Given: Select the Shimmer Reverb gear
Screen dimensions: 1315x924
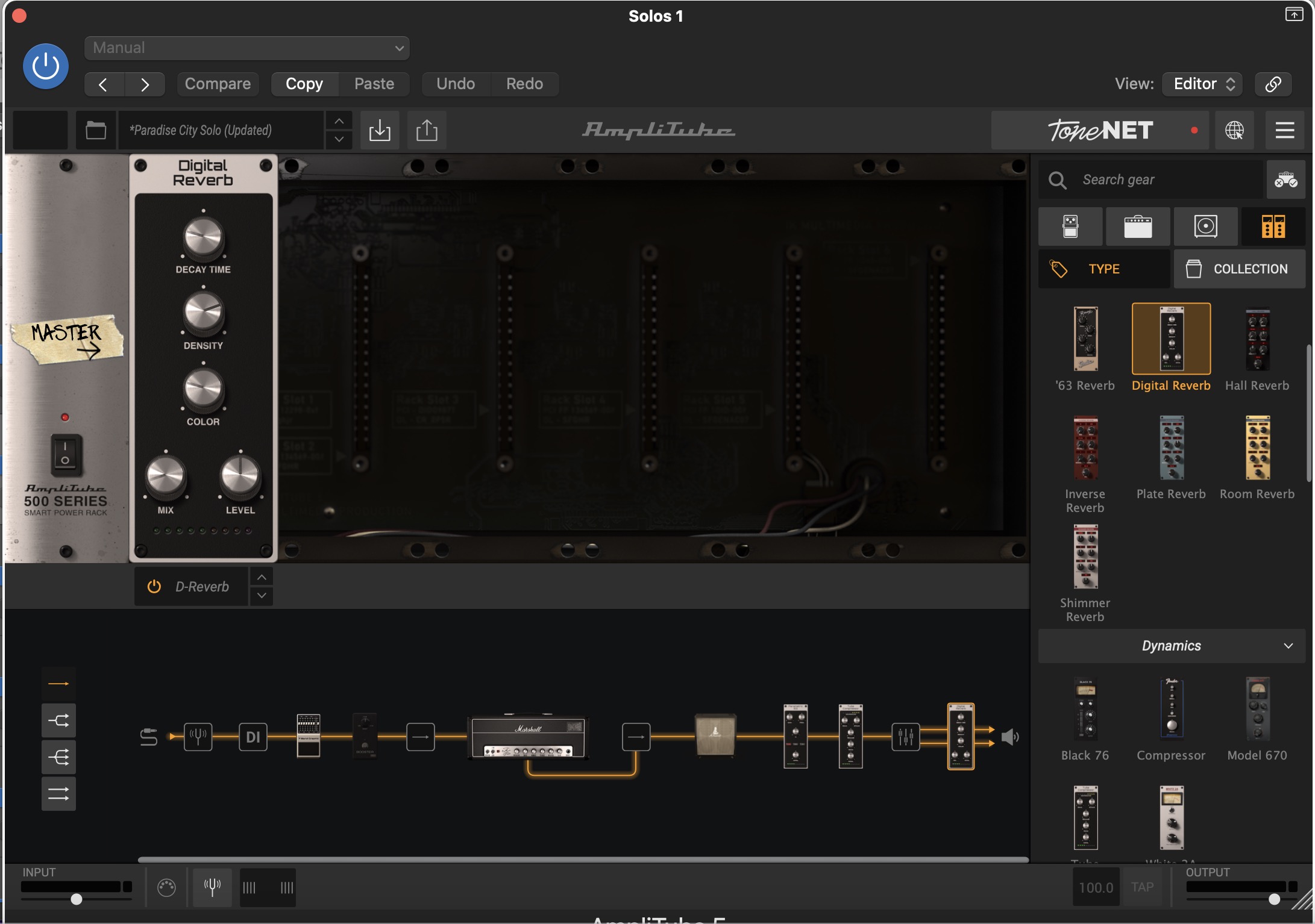Looking at the screenshot, I should (x=1085, y=572).
